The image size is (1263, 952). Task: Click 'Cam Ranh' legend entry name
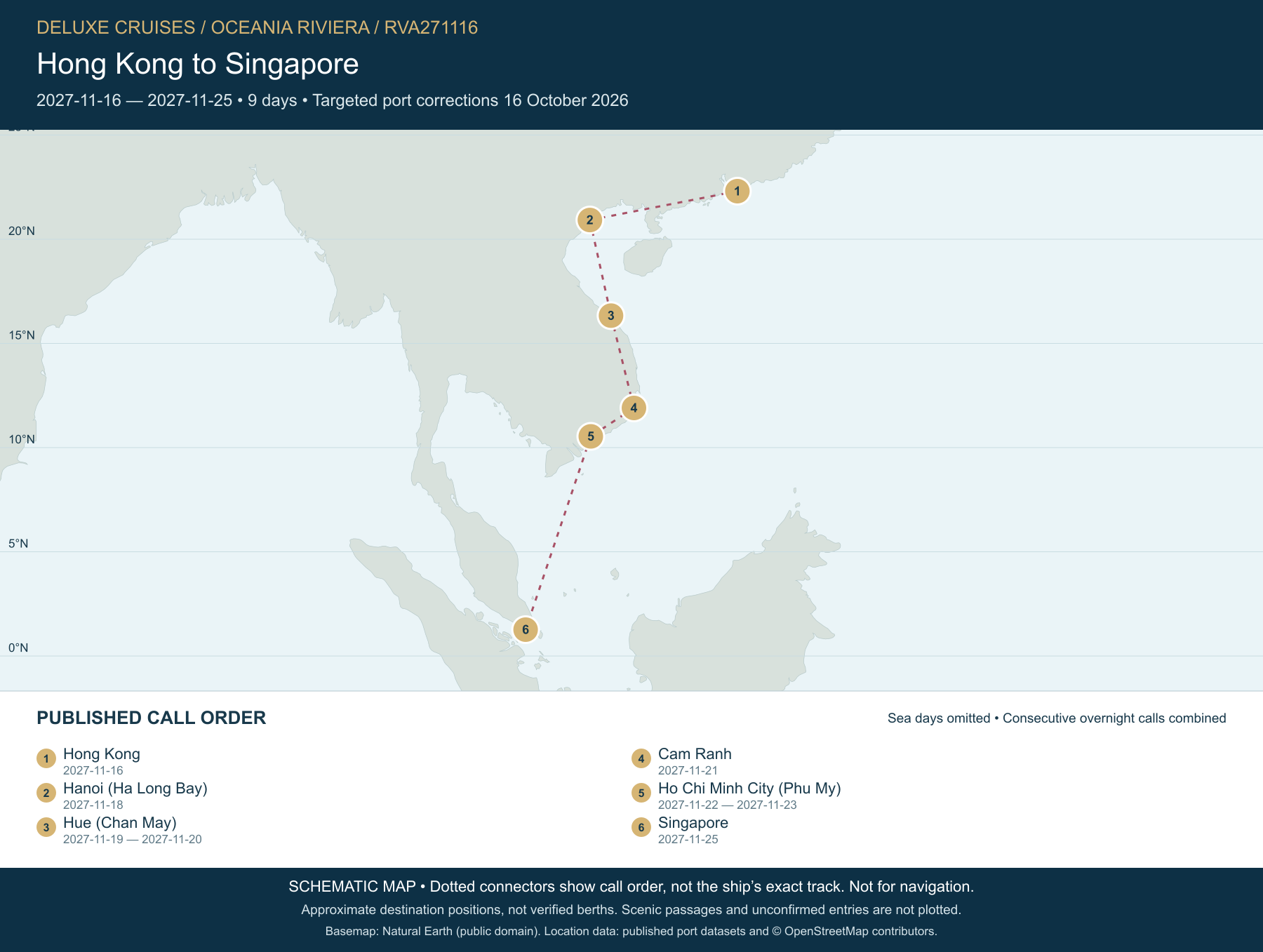(695, 754)
